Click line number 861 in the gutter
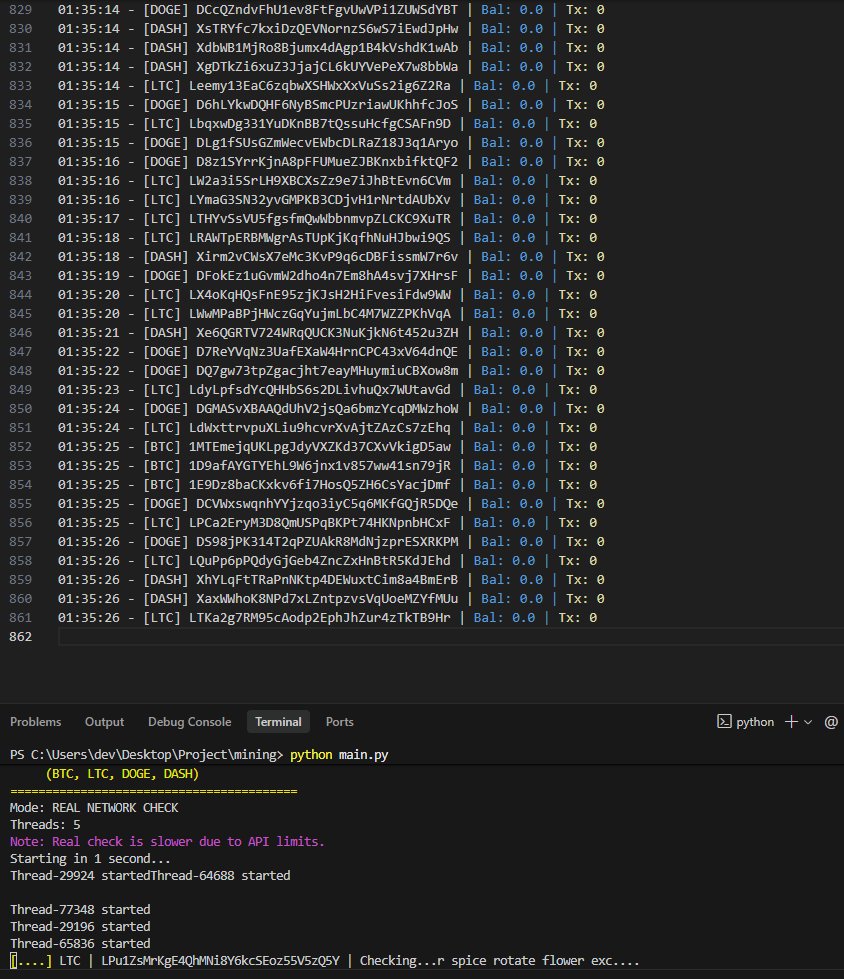 point(21,617)
